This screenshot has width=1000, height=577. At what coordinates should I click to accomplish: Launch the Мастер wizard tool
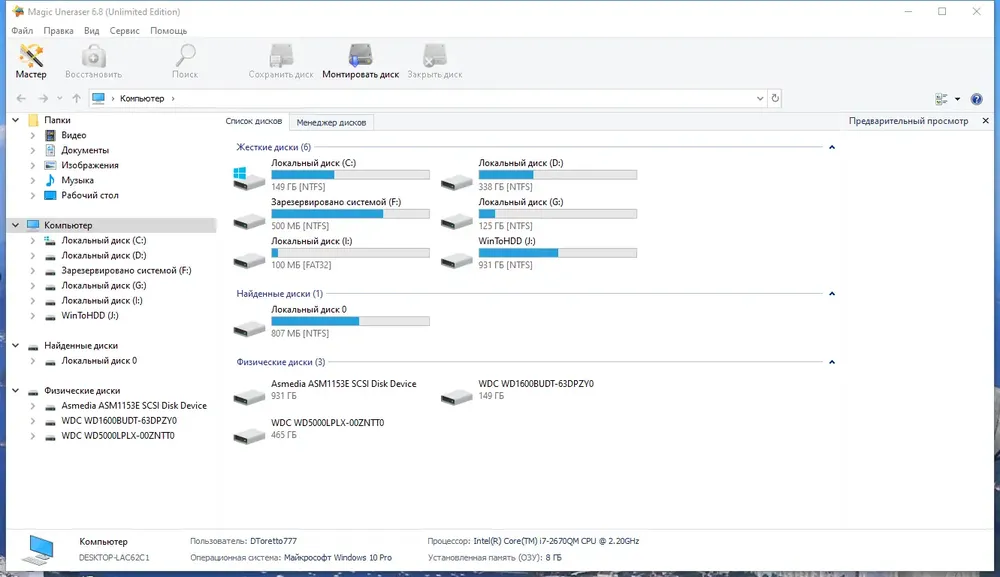(x=31, y=61)
